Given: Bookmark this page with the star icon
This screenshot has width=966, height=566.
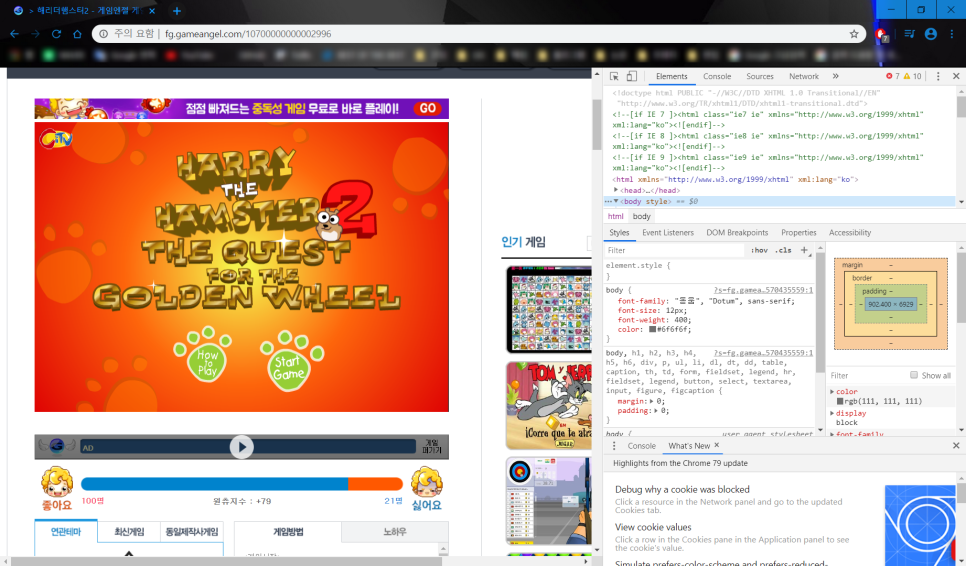Looking at the screenshot, I should click(854, 34).
